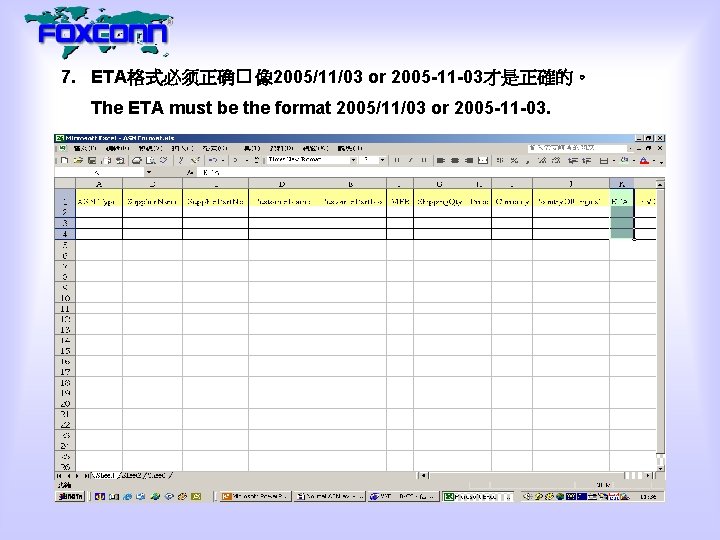720x540 pixels.
Task: Switch to Sheet2 tab
Action: [130, 476]
